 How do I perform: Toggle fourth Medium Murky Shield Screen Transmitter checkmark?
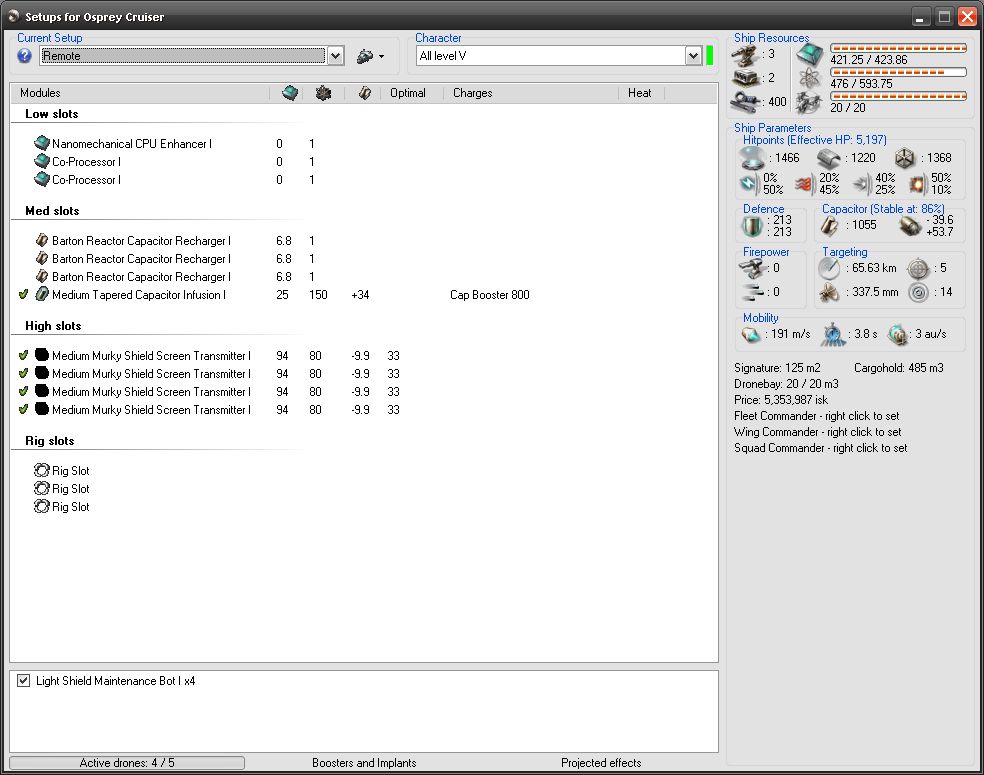(x=24, y=409)
